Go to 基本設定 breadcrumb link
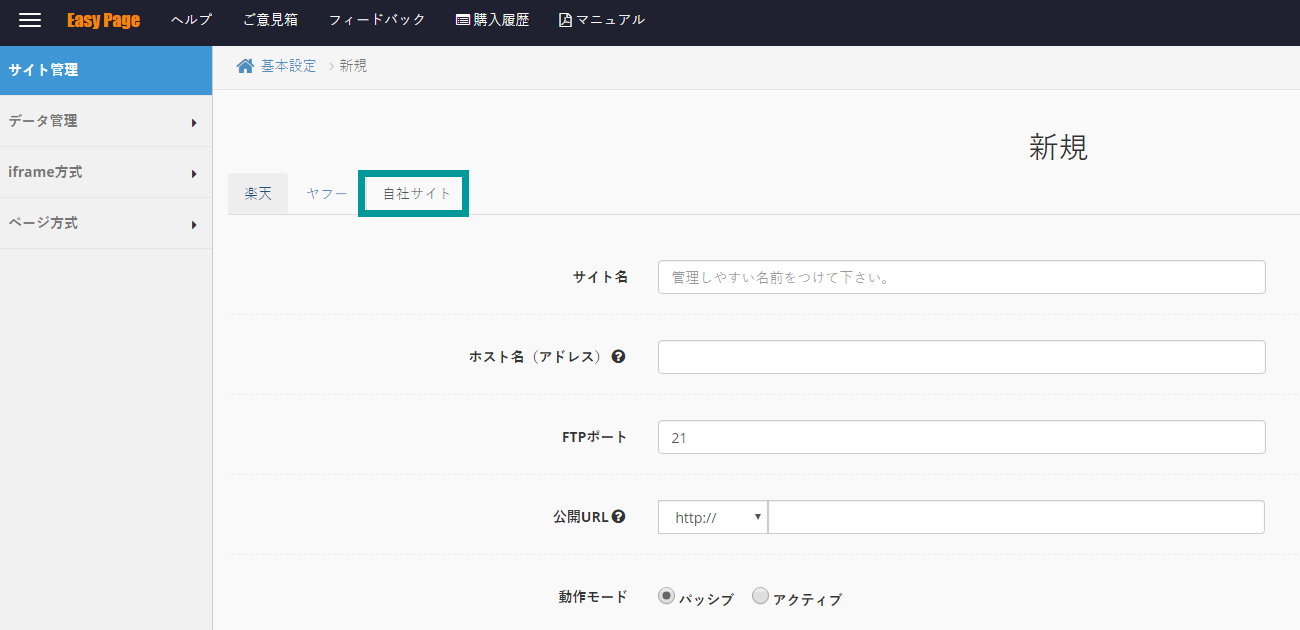Image resolution: width=1300 pixels, height=630 pixels. click(288, 66)
